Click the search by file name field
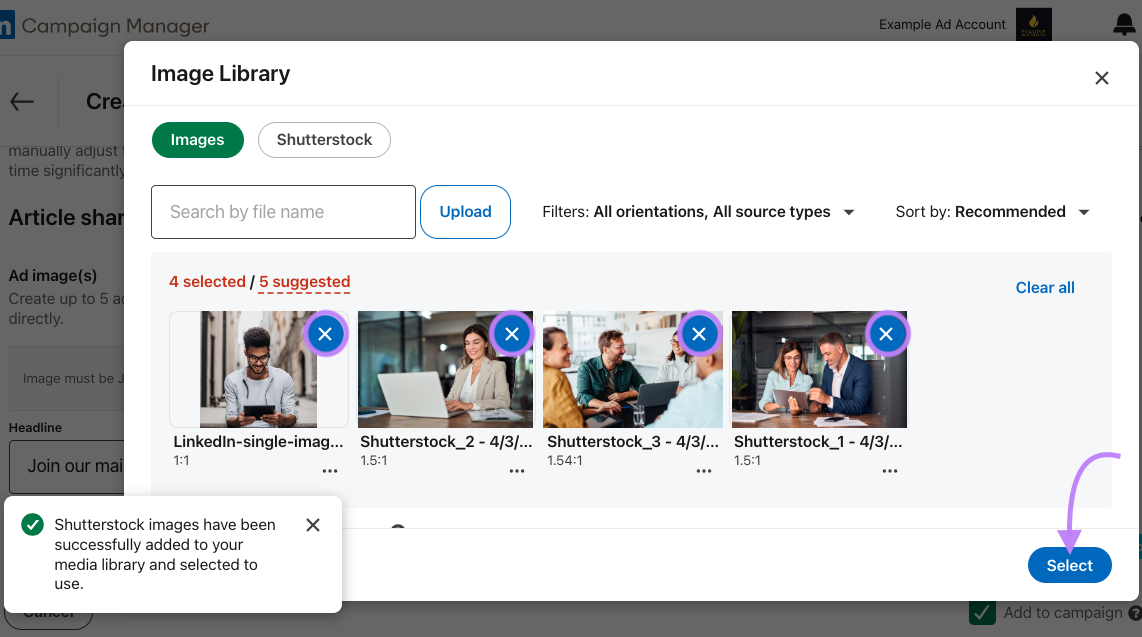Screen dimensions: 1142x637 click(283, 211)
